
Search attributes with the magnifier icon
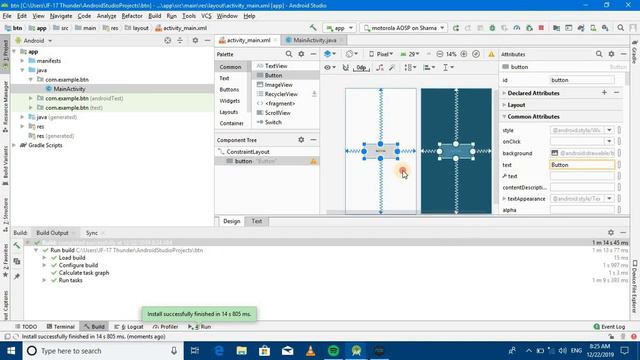599,54
